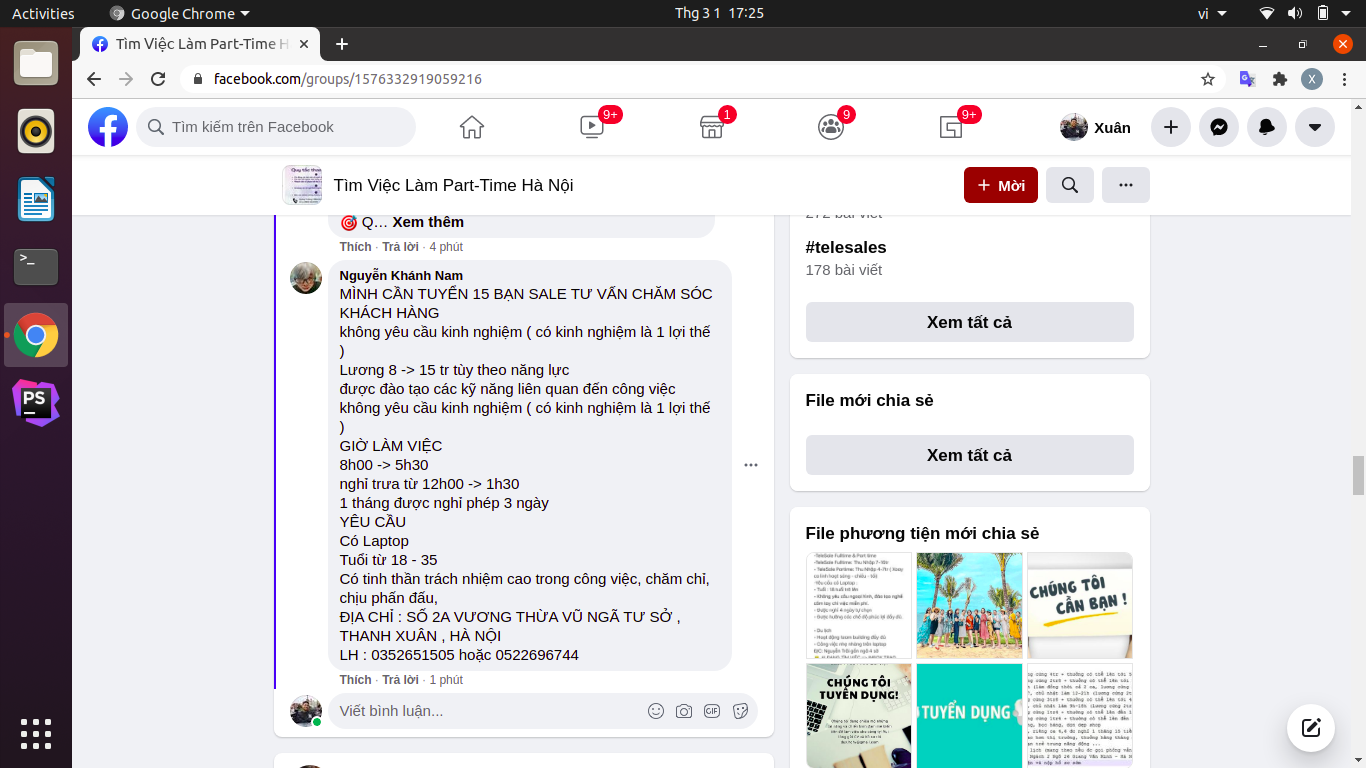Viewport: 1366px width, 768px height.
Task: Reload the page in Chrome
Action: [158, 79]
